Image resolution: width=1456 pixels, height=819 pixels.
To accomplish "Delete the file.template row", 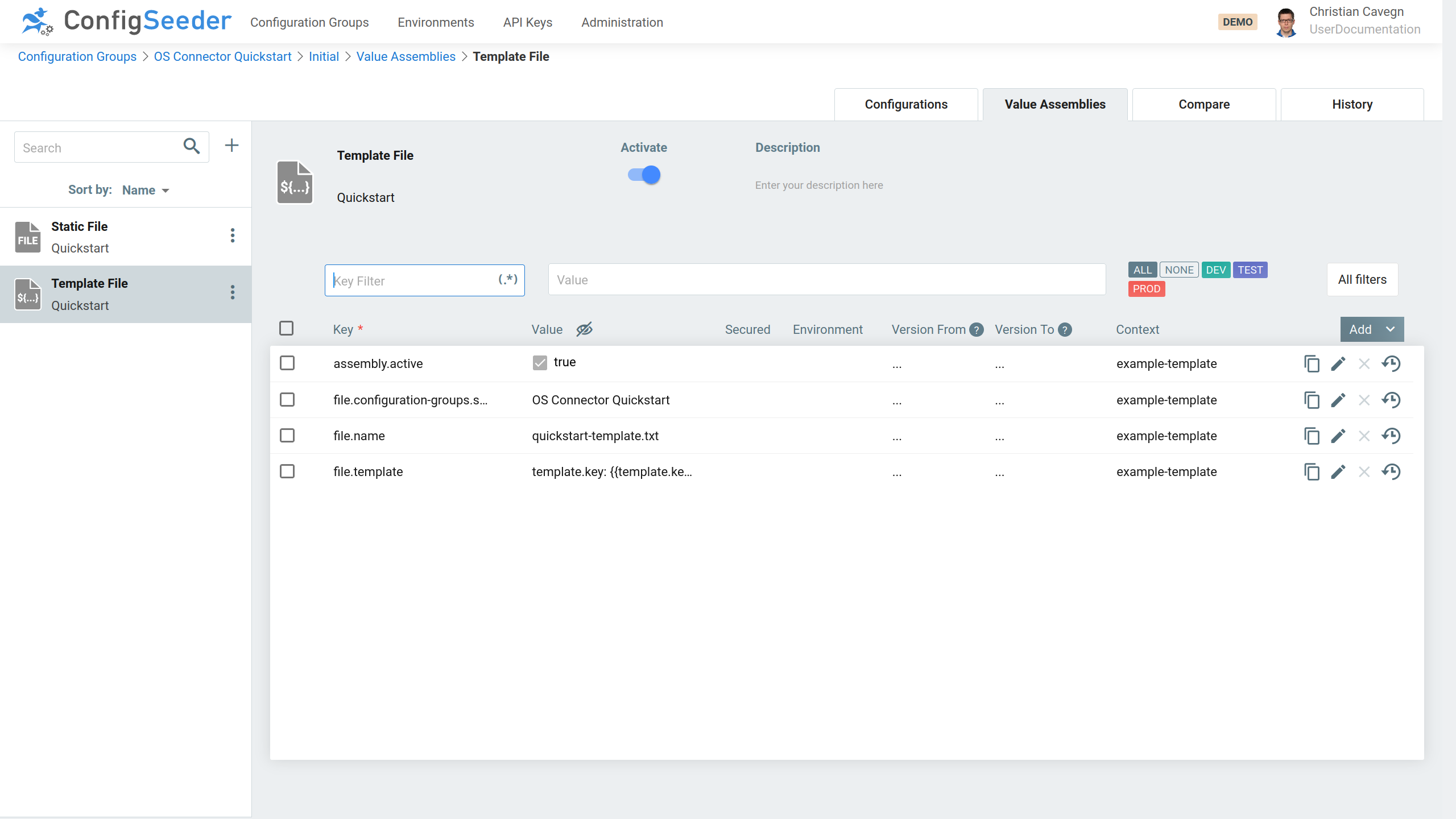I will coord(1364,471).
